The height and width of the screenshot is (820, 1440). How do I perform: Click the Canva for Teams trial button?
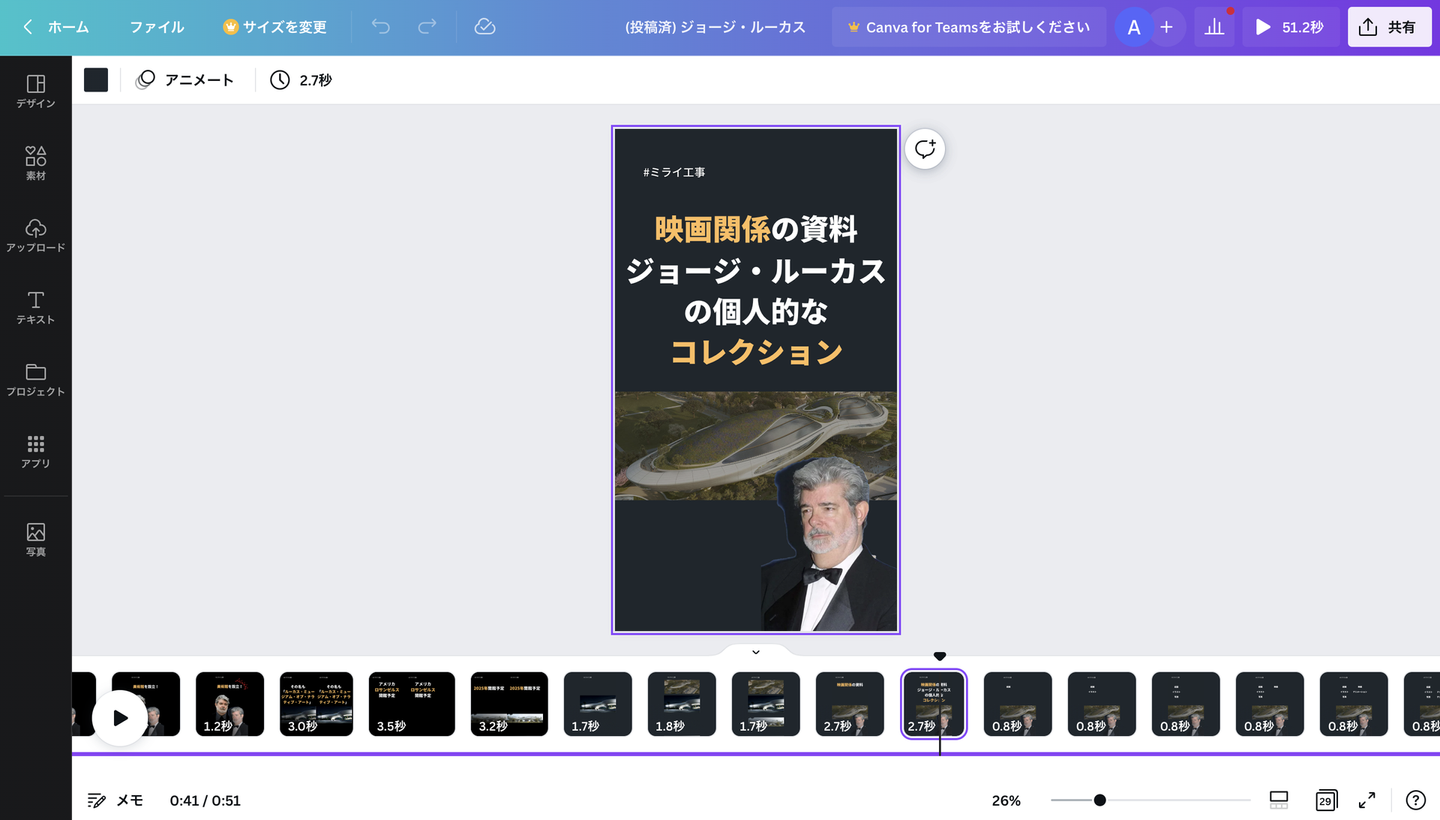click(968, 27)
